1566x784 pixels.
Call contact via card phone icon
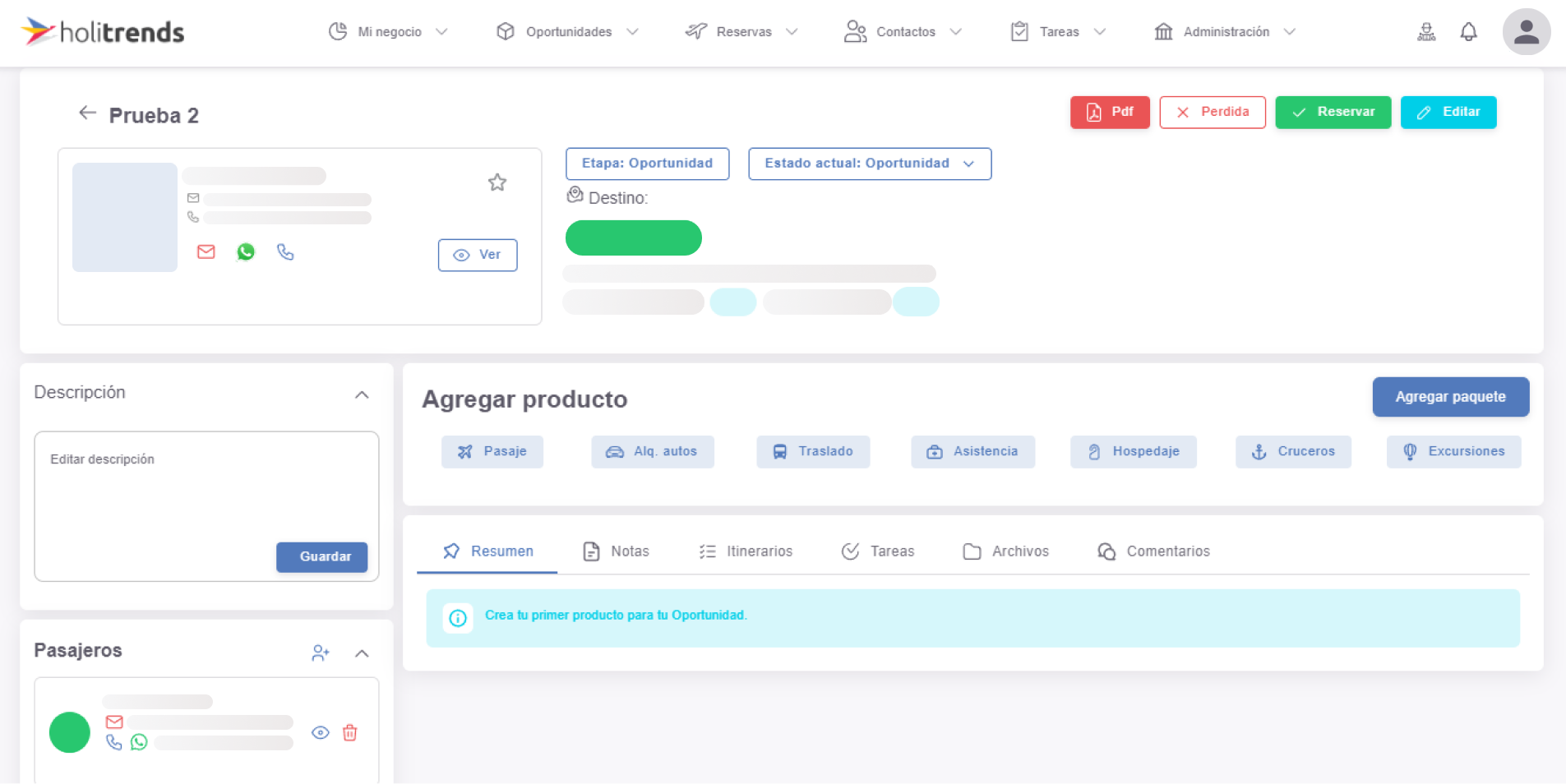(x=285, y=252)
